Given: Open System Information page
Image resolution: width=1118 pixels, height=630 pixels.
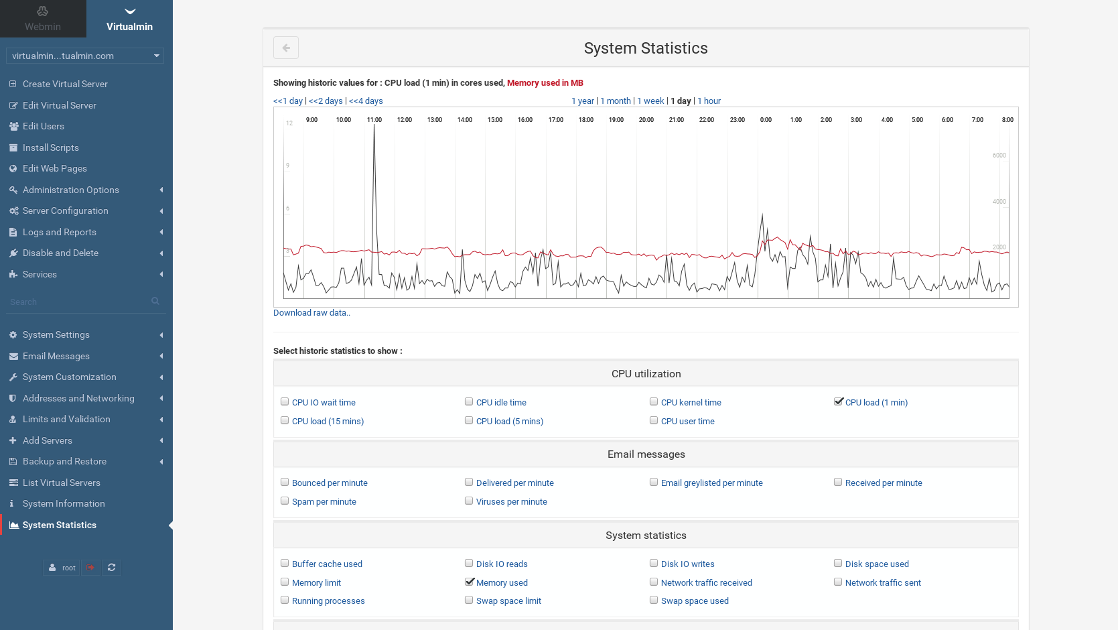Looking at the screenshot, I should pyautogui.click(x=63, y=504).
